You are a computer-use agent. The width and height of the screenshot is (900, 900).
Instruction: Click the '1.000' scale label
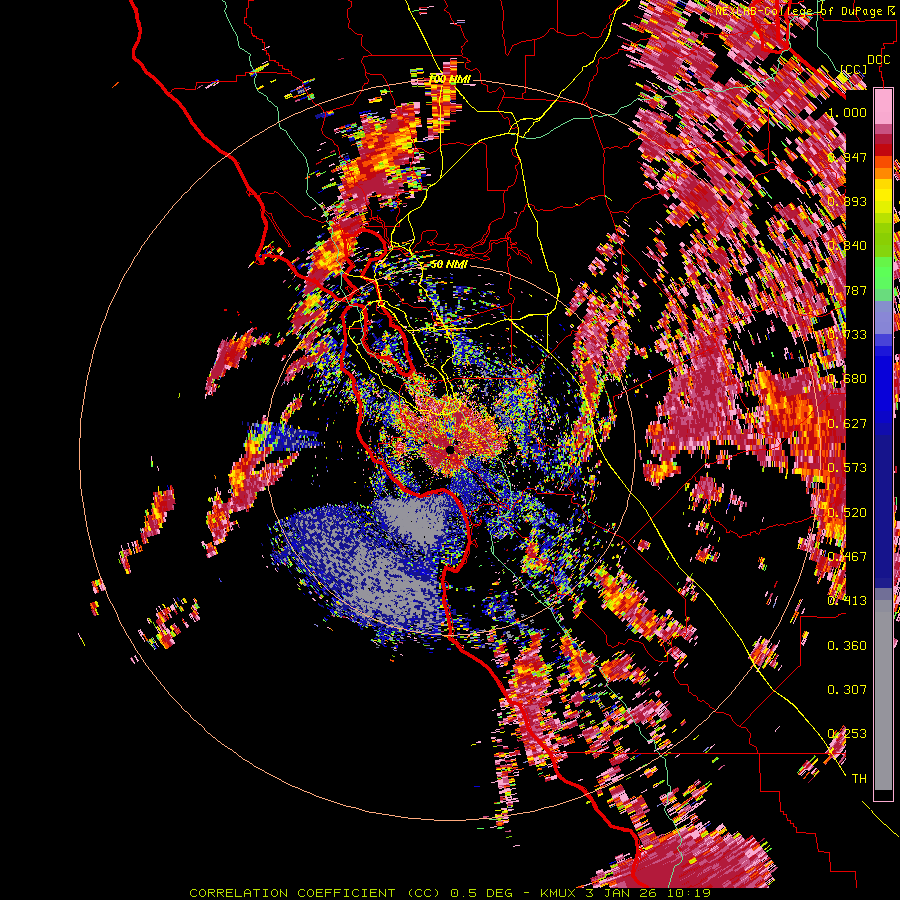pyautogui.click(x=847, y=112)
